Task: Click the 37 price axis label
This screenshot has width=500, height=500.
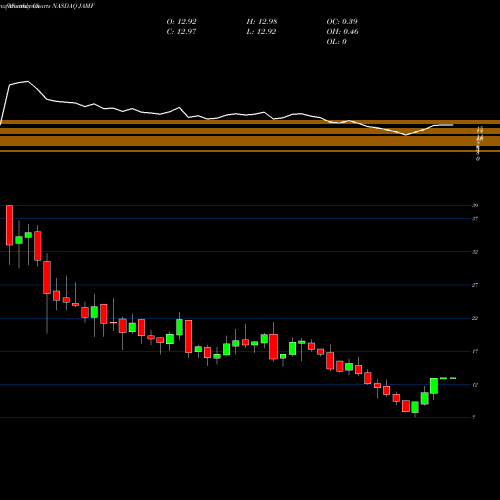Action: coord(475,219)
